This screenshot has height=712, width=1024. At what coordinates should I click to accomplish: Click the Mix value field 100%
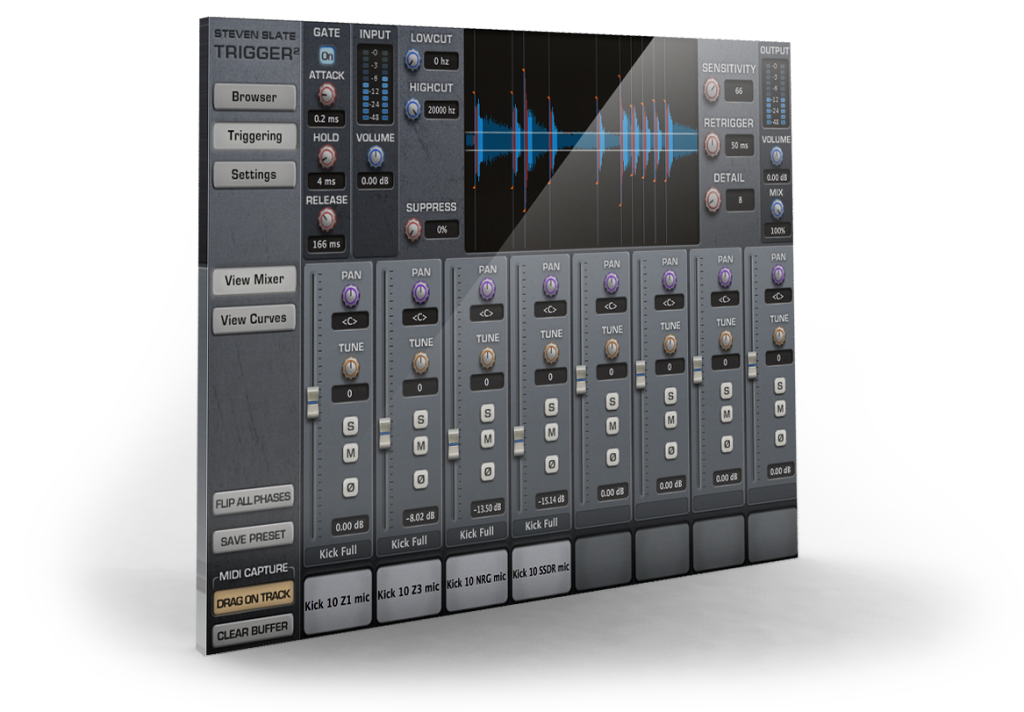[x=777, y=231]
